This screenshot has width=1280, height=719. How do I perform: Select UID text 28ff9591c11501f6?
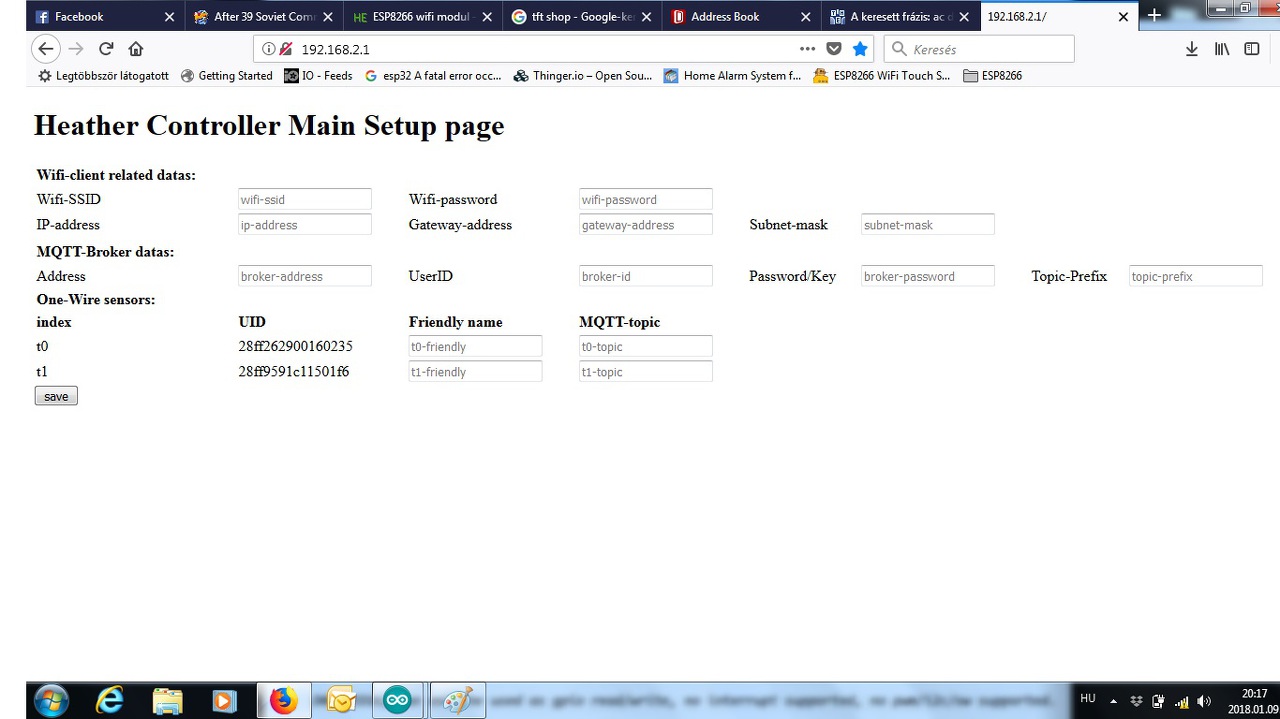[x=293, y=371]
